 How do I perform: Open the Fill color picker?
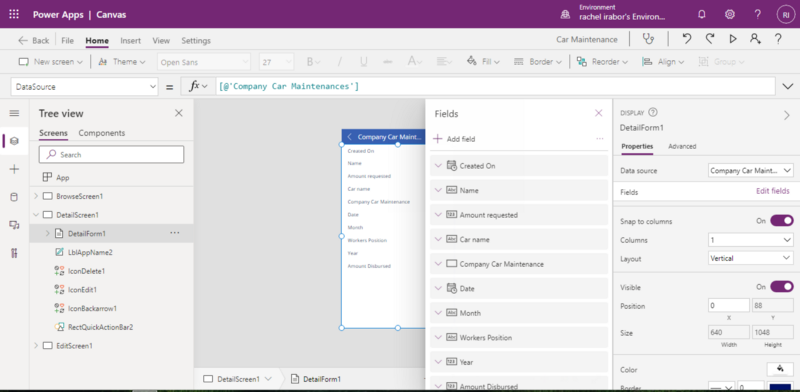(x=483, y=62)
